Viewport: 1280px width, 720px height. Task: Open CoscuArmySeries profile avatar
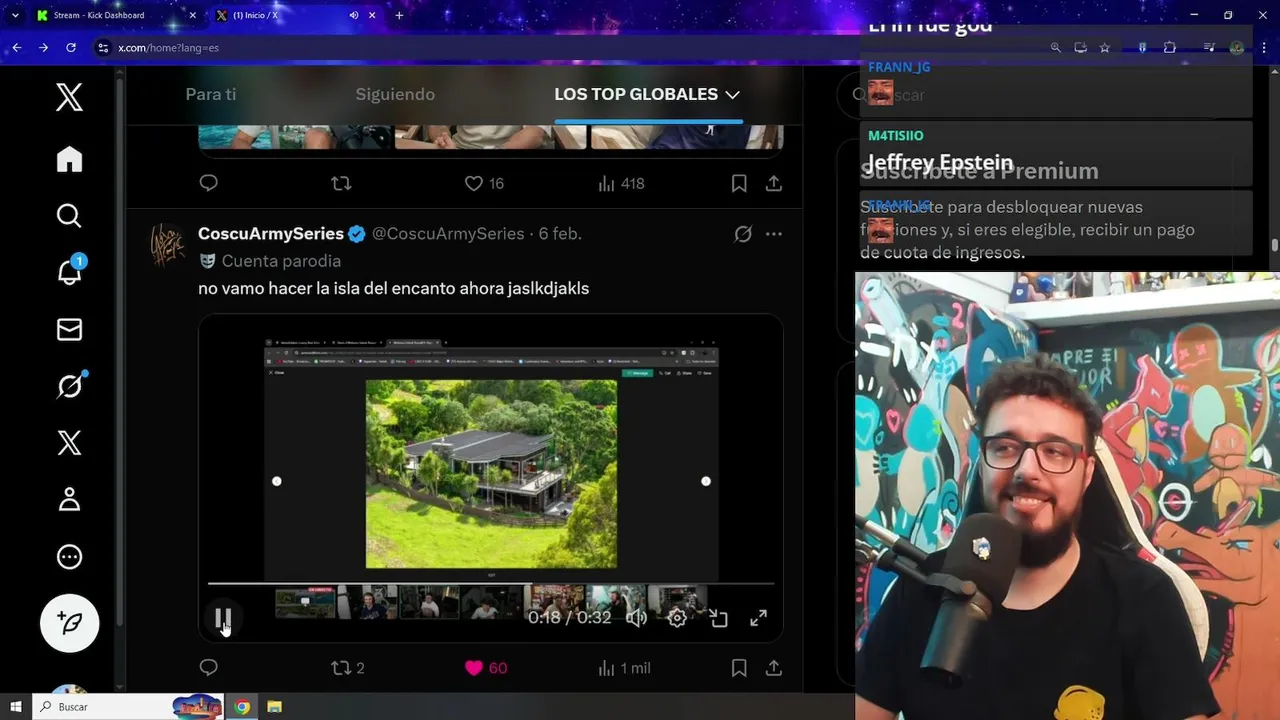[168, 244]
